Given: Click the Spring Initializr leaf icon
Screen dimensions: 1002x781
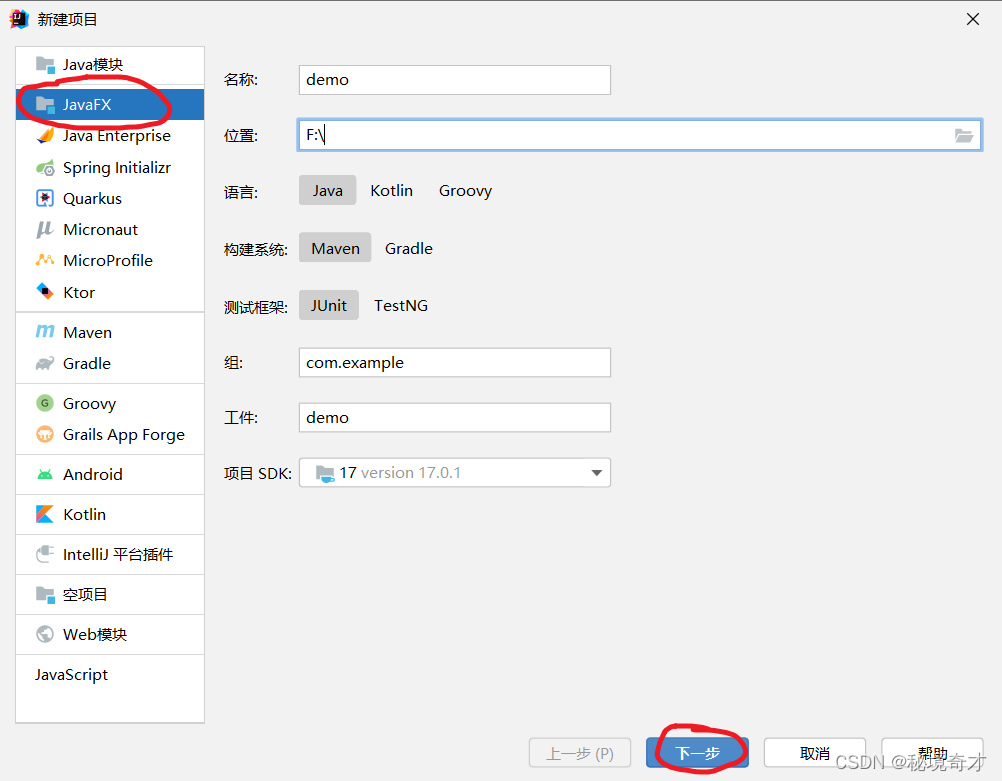Looking at the screenshot, I should [45, 167].
